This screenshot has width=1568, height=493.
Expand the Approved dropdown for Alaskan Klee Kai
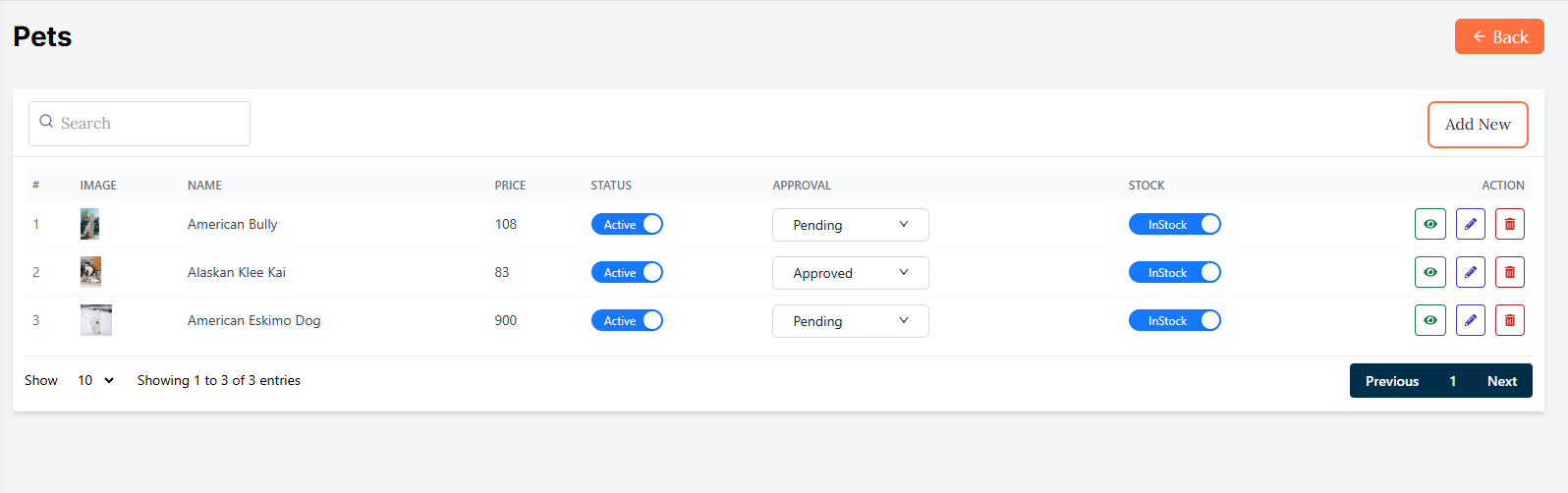click(x=850, y=273)
